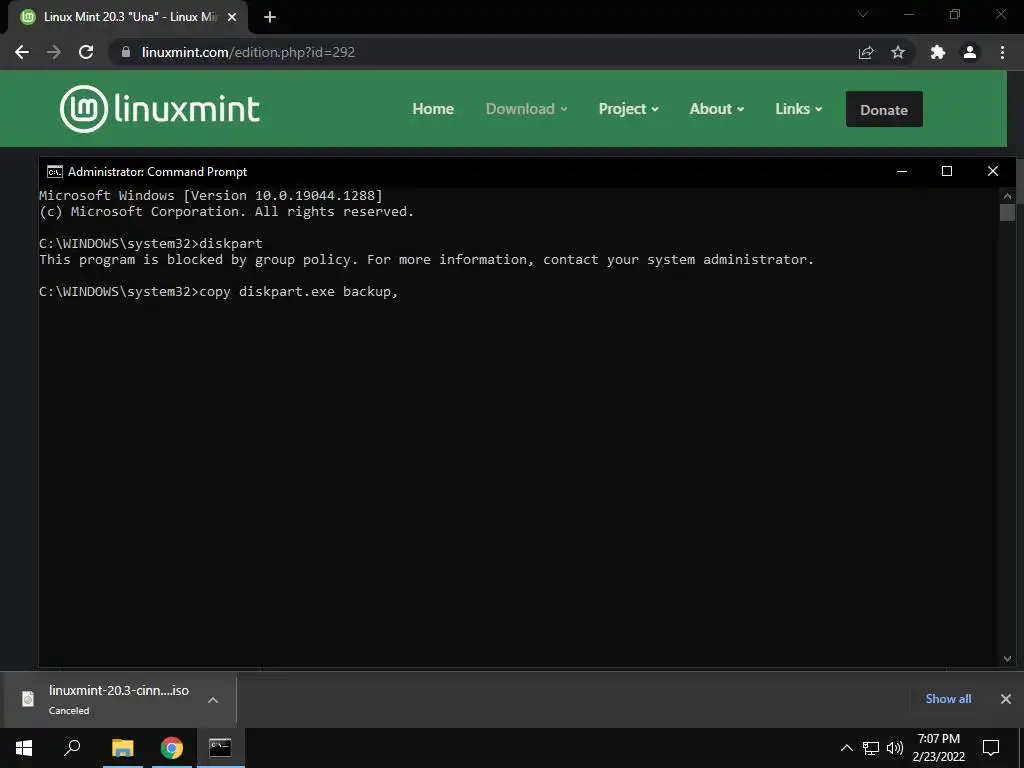Minimize the Command Prompt window
This screenshot has height=768, width=1024.
point(902,171)
